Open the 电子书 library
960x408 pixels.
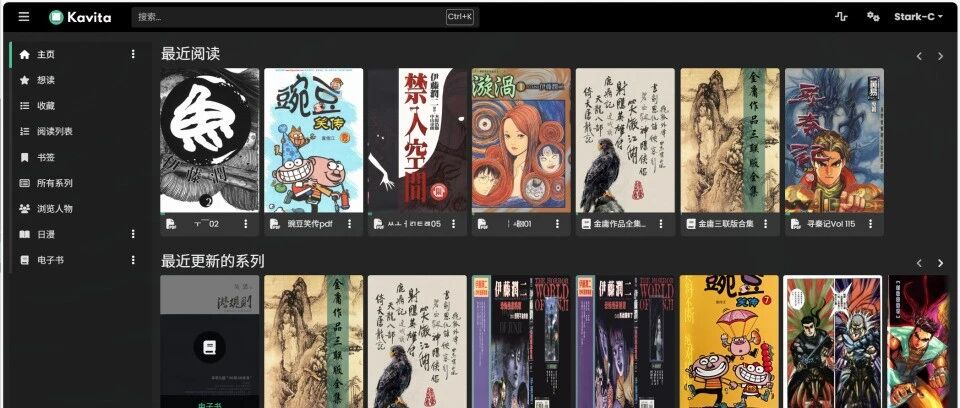pyautogui.click(x=50, y=260)
